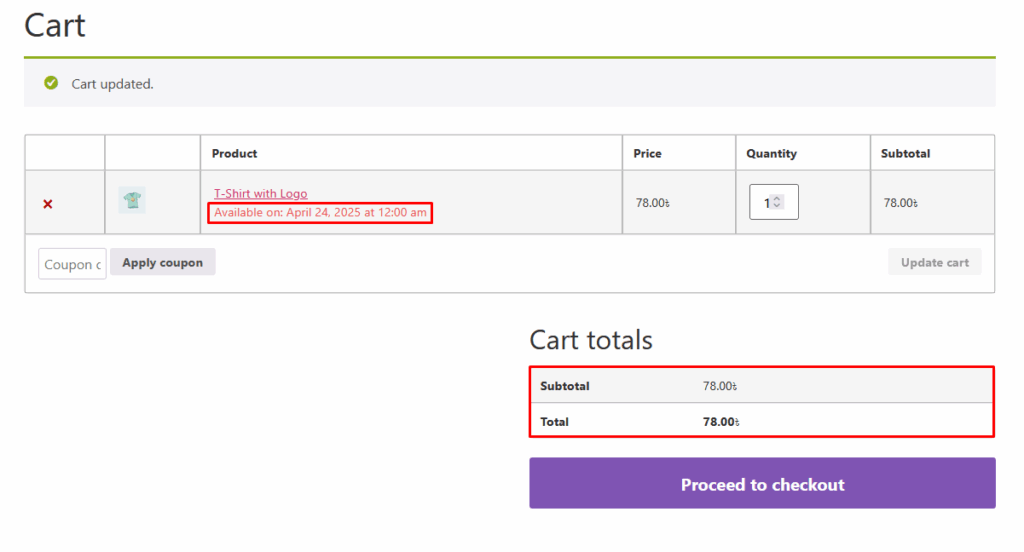Click the T-shirt product thumbnail image
The image size is (1024, 552).
132,200
